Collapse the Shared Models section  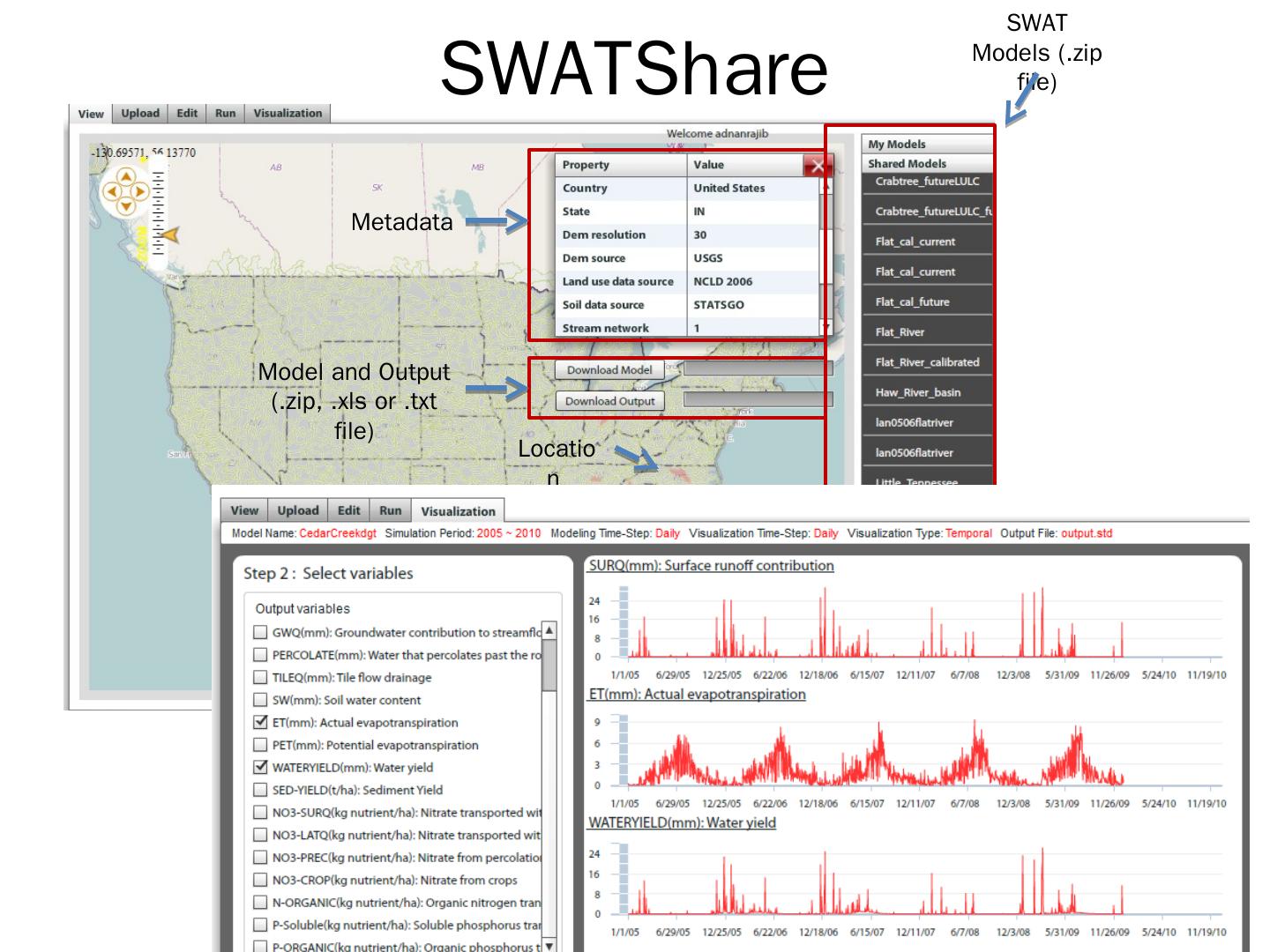pos(927,163)
